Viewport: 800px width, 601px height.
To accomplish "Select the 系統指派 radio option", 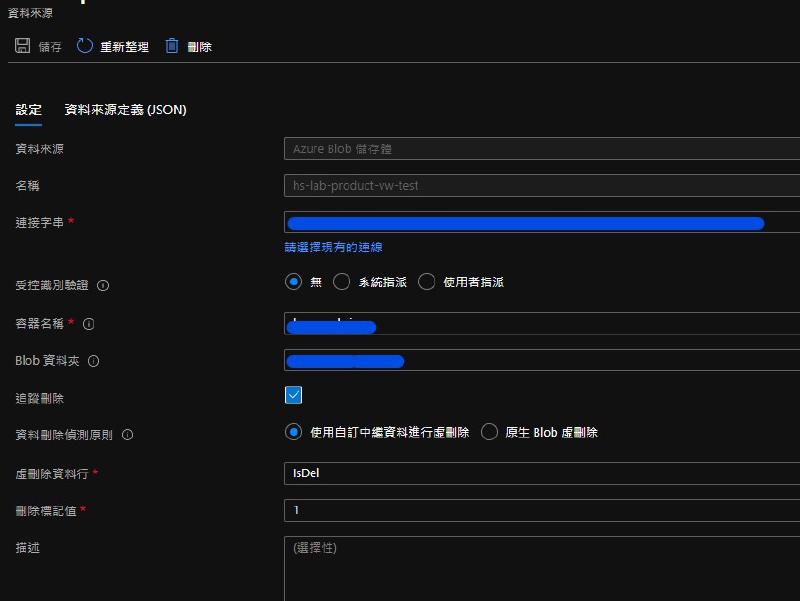I will (342, 282).
